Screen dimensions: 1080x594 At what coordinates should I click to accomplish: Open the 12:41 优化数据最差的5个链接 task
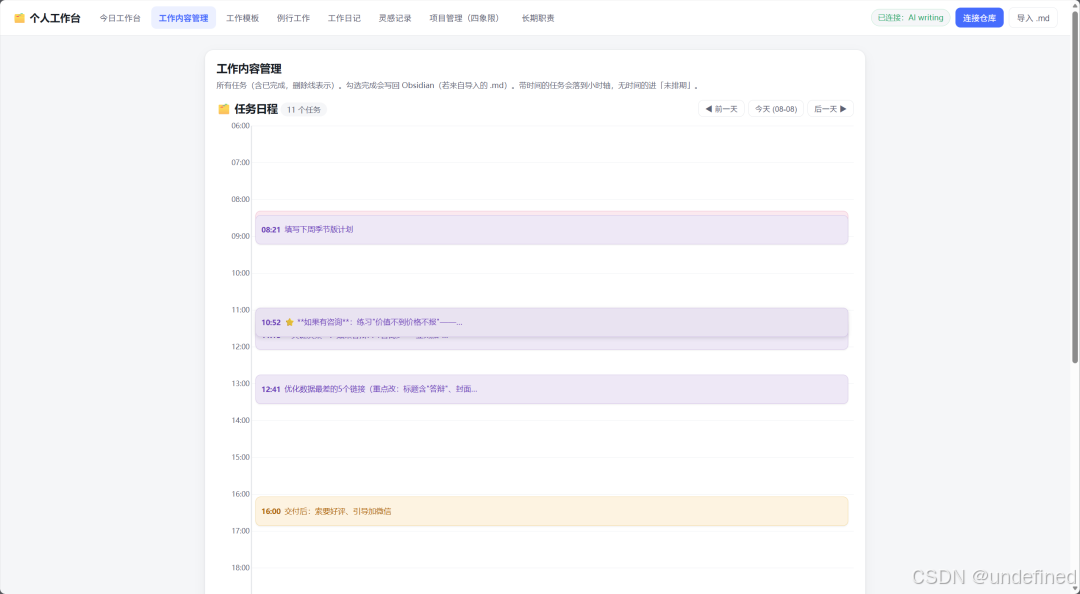click(552, 389)
